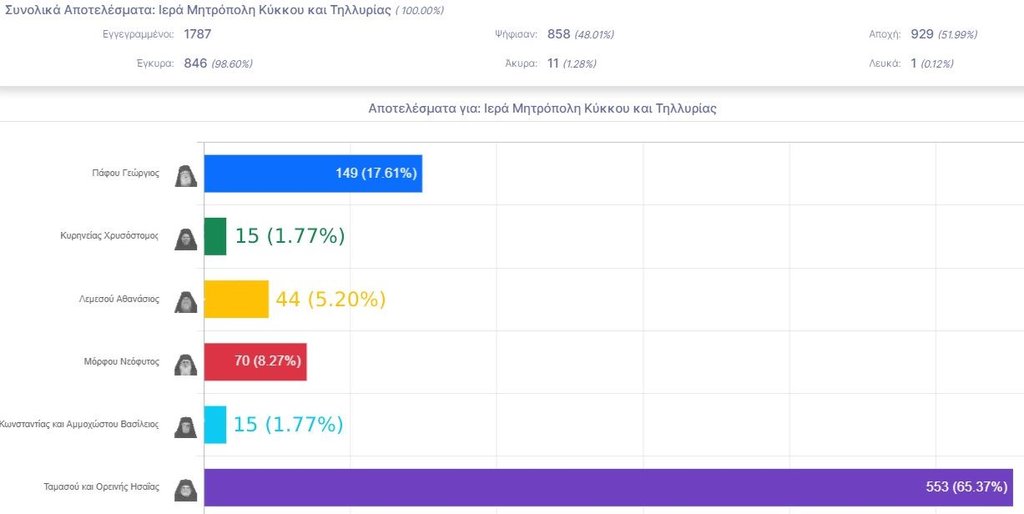
Task: Select the cyan bar for Κωνσταντίας και Αμμοχώστου Βασίλειος
Action: point(215,425)
